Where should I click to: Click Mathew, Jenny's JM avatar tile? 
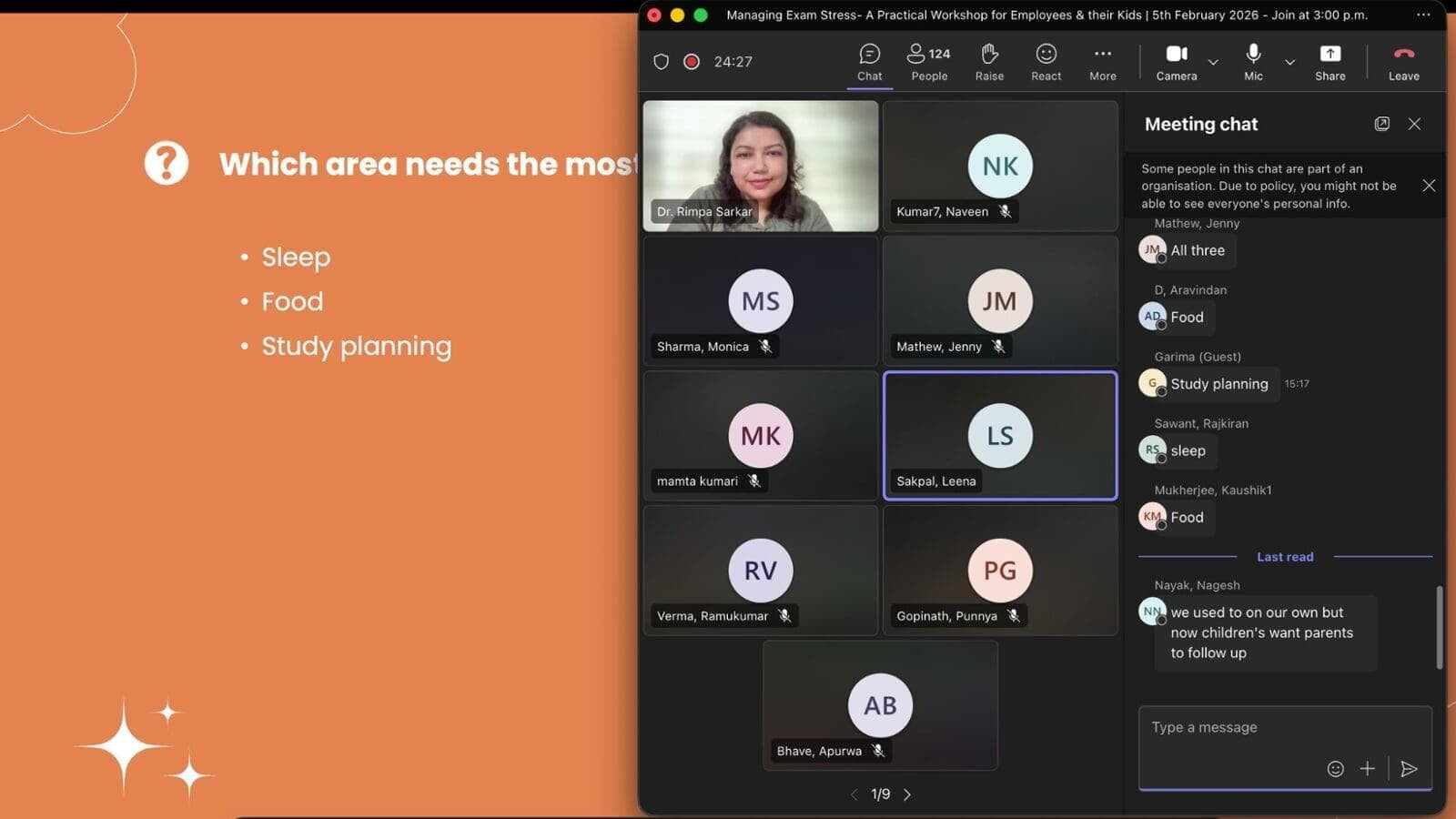click(x=1000, y=300)
